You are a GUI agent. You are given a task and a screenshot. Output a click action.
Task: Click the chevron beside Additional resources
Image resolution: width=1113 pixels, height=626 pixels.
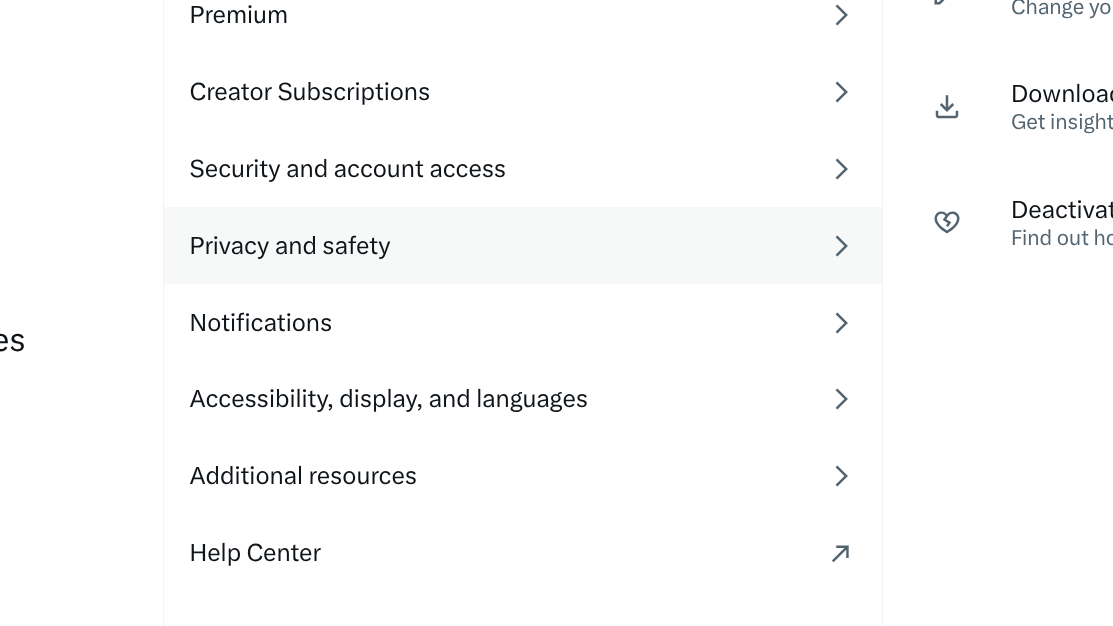point(841,476)
